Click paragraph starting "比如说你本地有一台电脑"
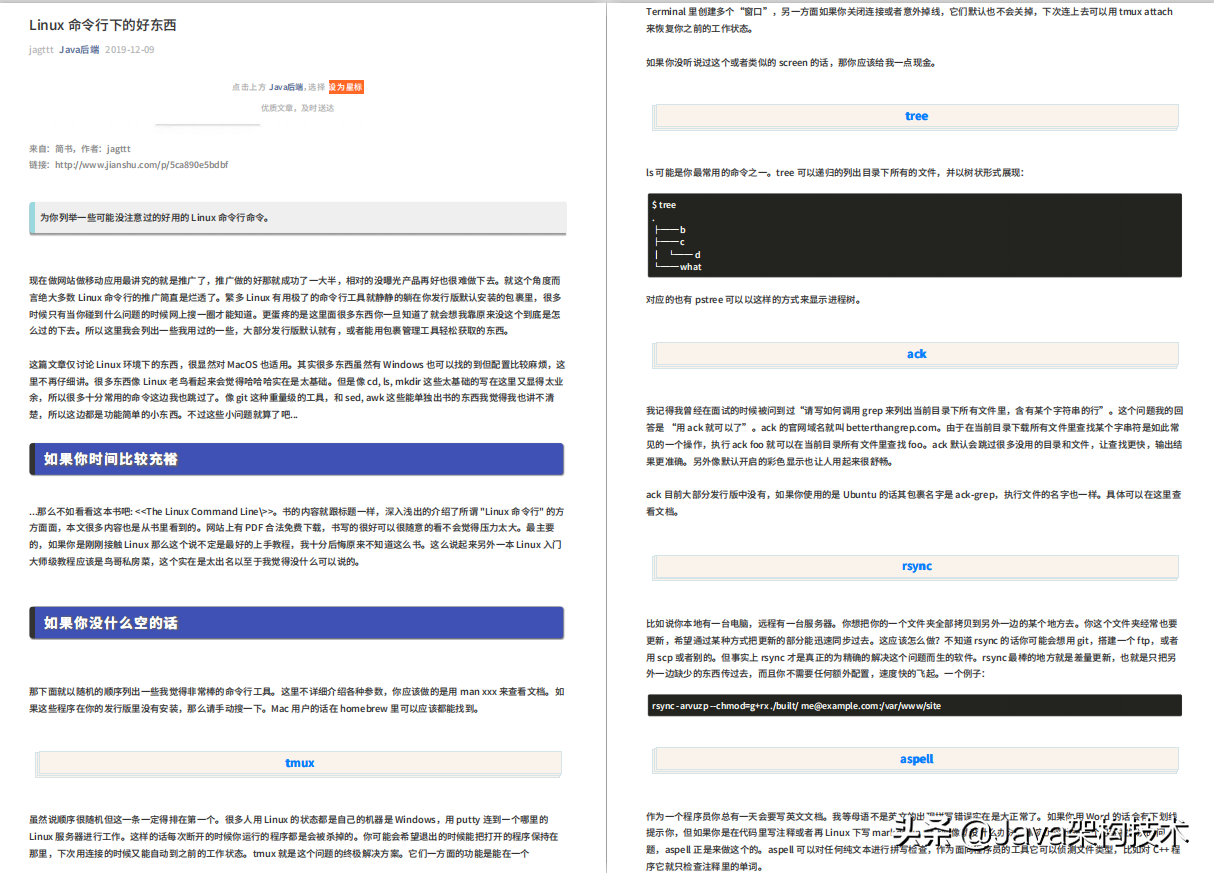Image resolution: width=1214 pixels, height=873 pixels. click(x=914, y=648)
